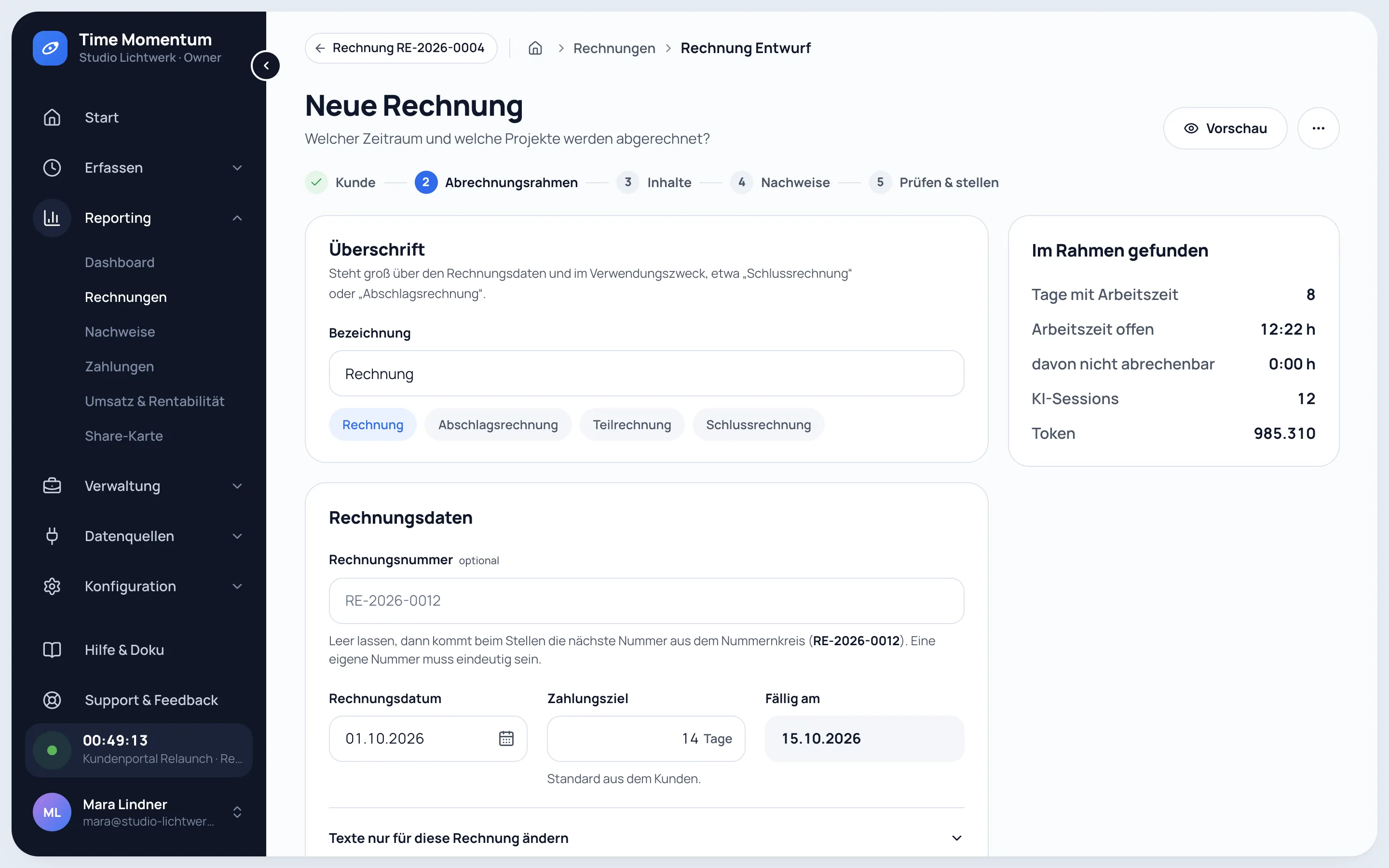Viewport: 1389px width, 868px height.
Task: Click the home breadcrumb icon
Action: (x=535, y=48)
